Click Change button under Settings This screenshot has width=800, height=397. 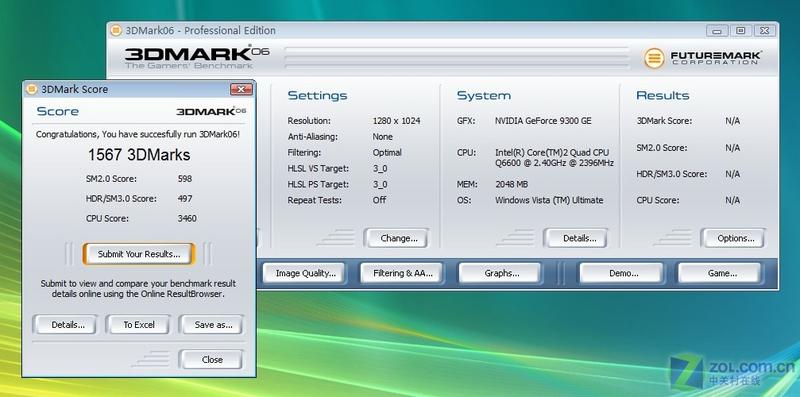[396, 238]
